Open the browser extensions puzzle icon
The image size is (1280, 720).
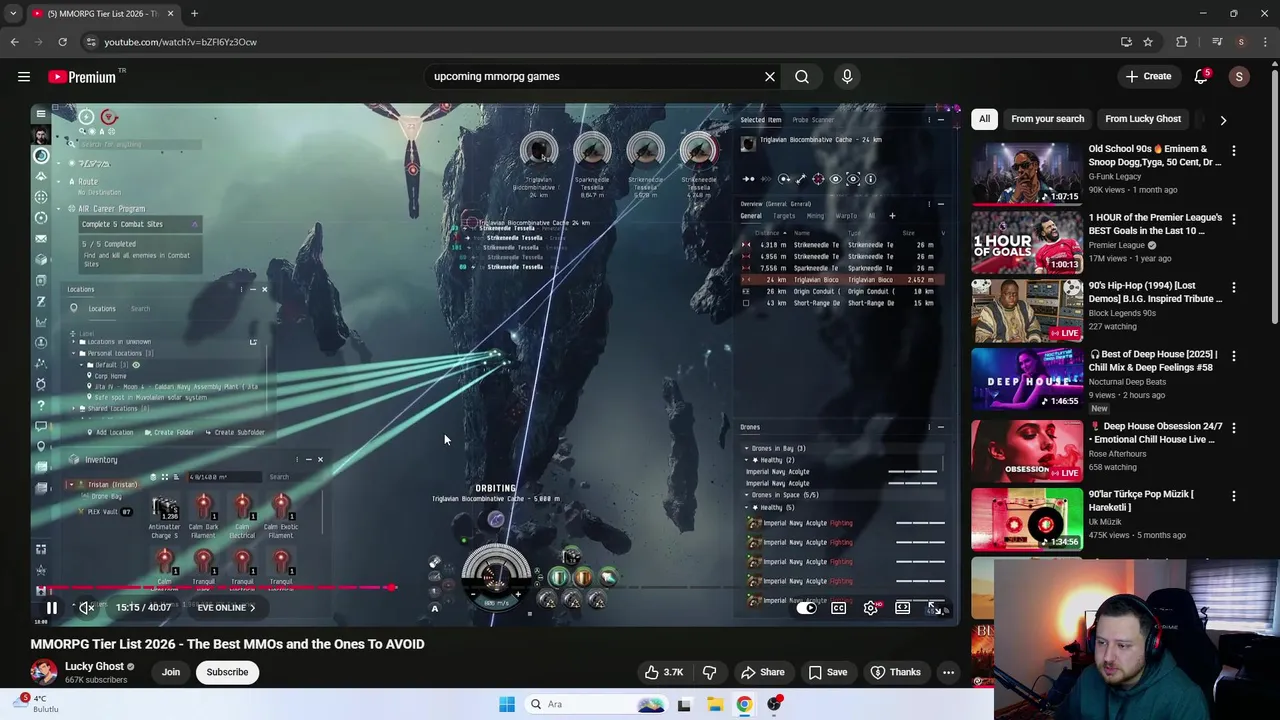[x=1182, y=42]
